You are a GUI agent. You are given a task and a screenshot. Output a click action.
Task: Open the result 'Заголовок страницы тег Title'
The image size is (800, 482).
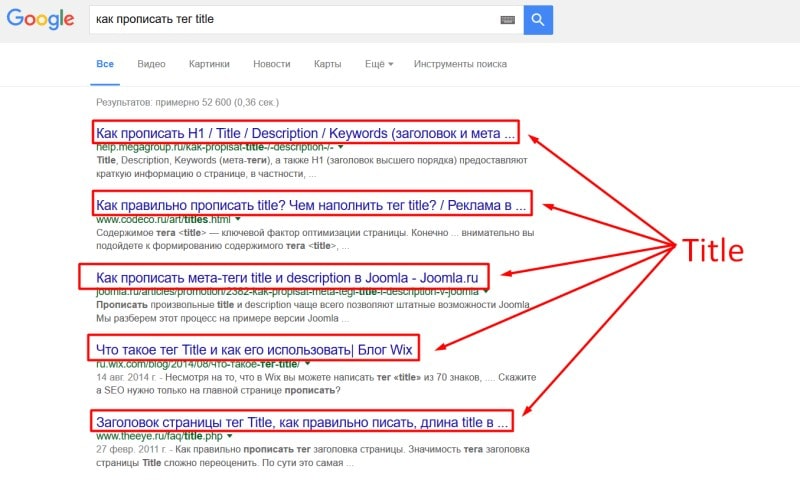(303, 421)
